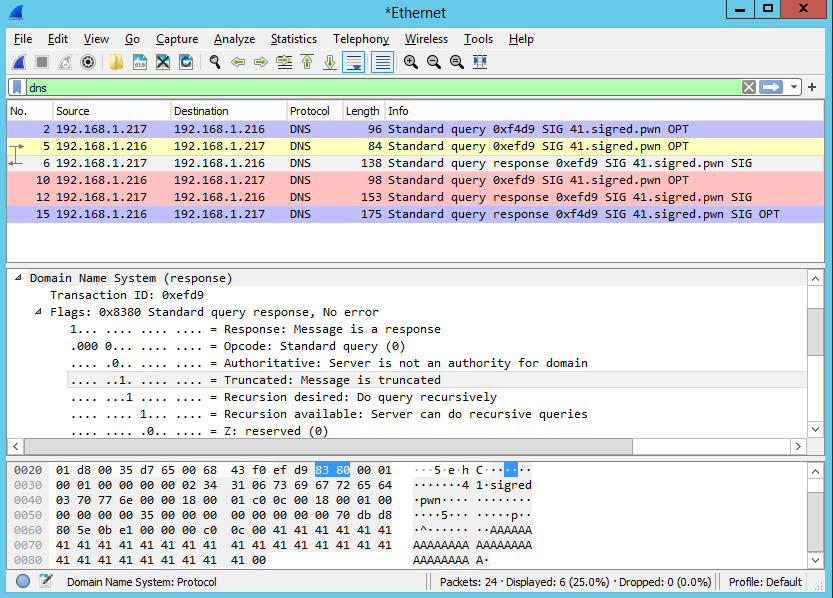Viewport: 833px width, 598px height.
Task: Open the Capture menu
Action: tap(177, 39)
